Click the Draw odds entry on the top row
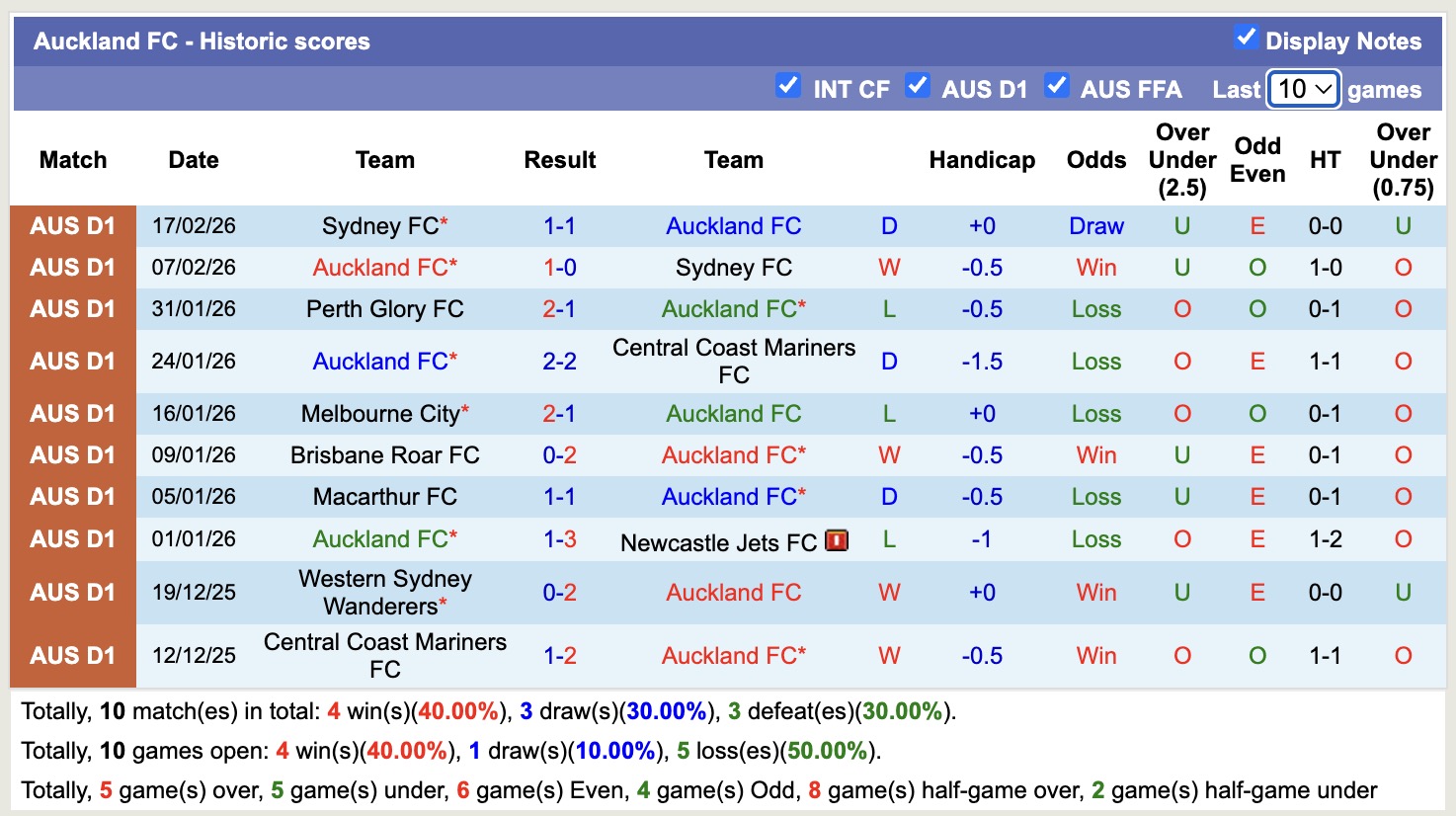 coord(1095,225)
